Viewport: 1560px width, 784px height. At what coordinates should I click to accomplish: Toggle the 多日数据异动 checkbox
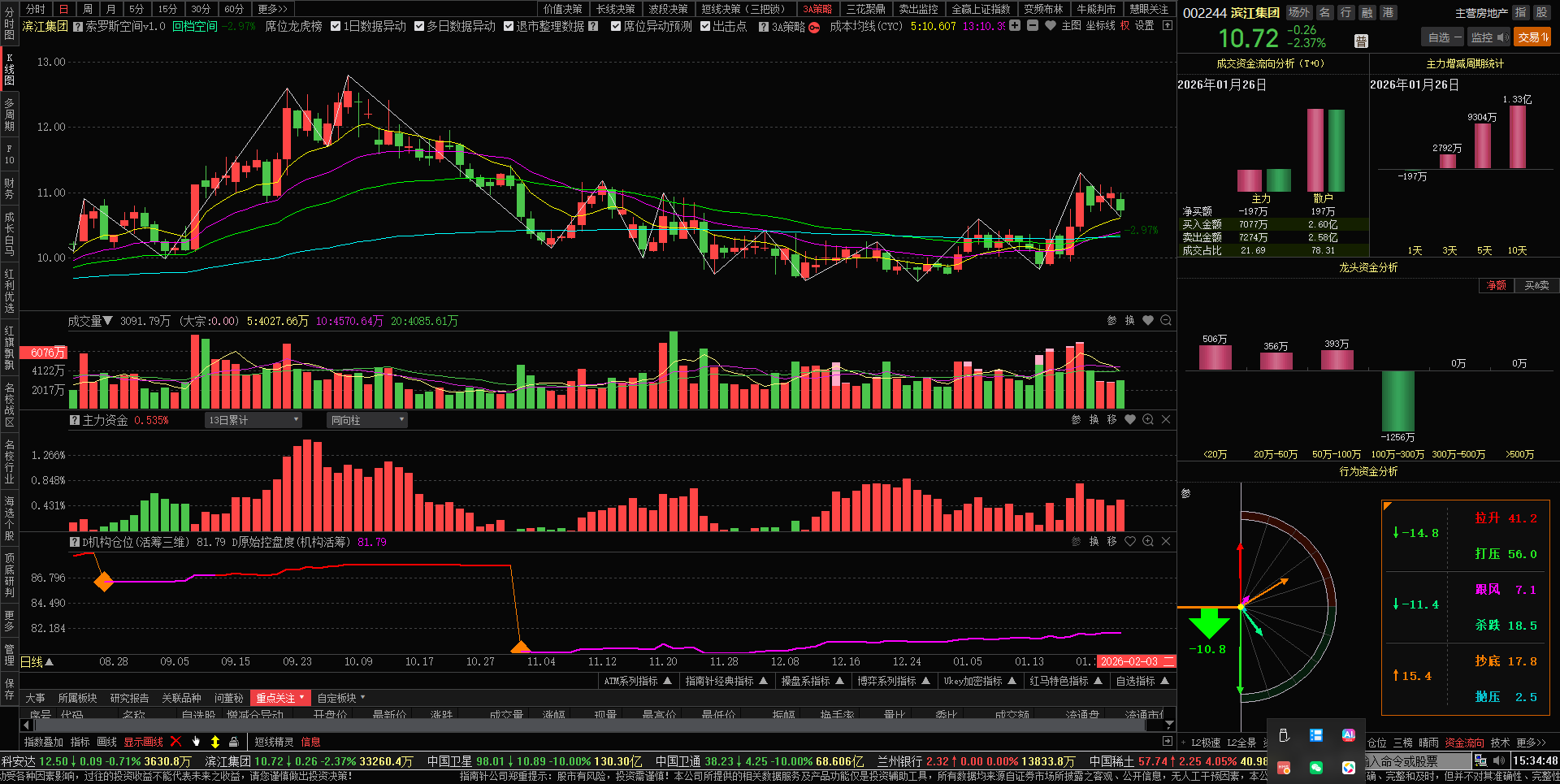[419, 27]
